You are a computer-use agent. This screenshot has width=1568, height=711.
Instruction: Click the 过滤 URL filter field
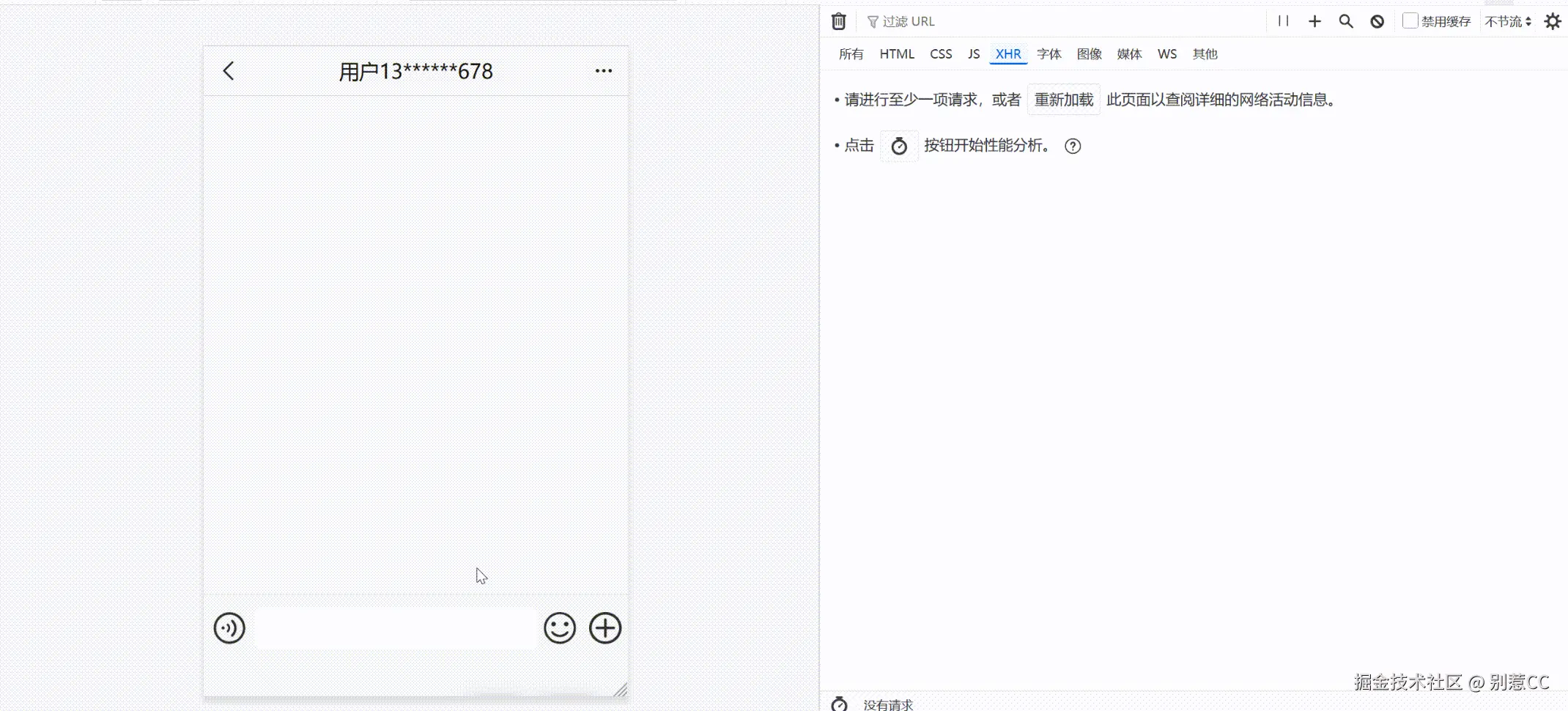909,21
